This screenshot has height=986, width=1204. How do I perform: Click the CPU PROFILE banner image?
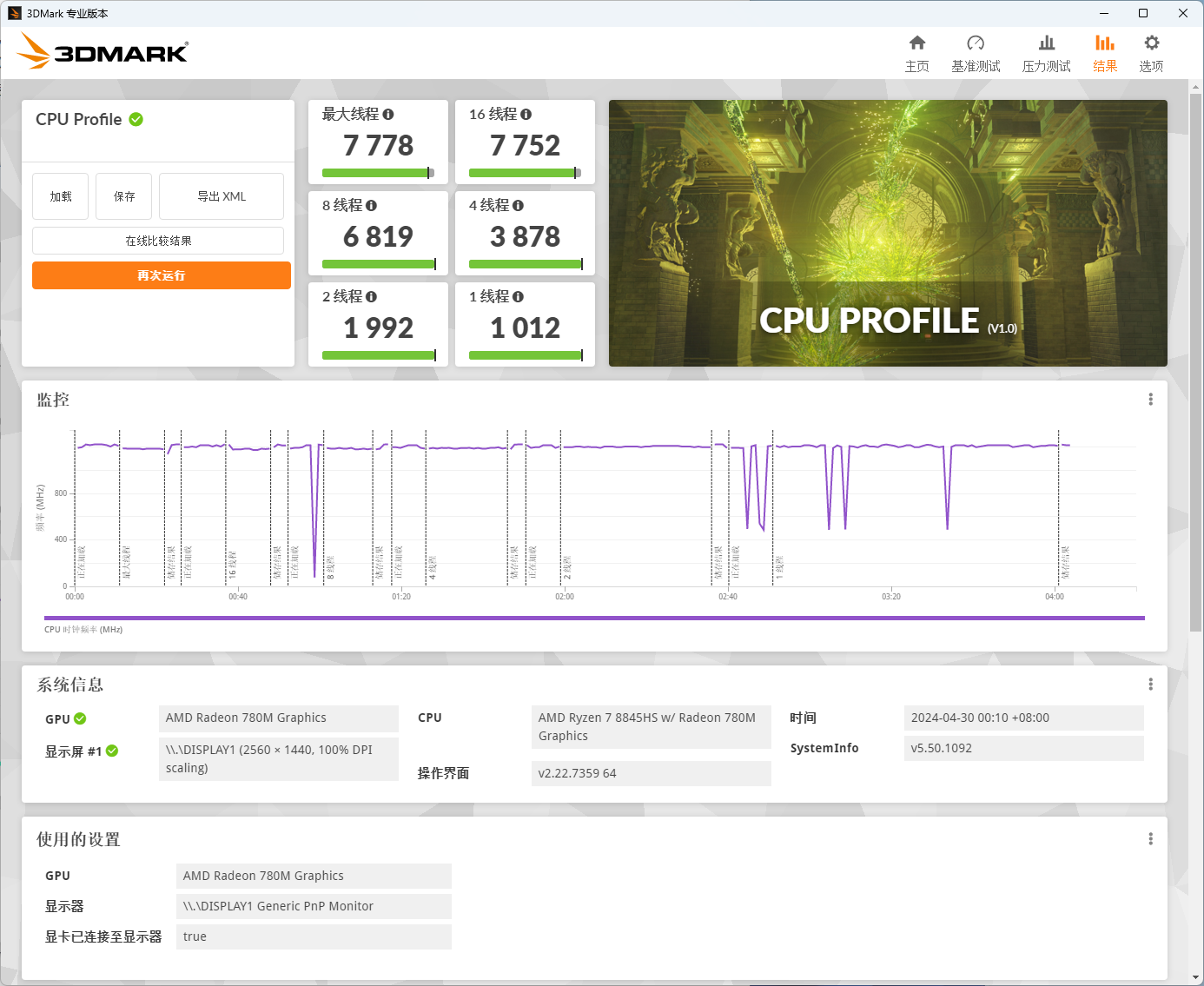888,233
